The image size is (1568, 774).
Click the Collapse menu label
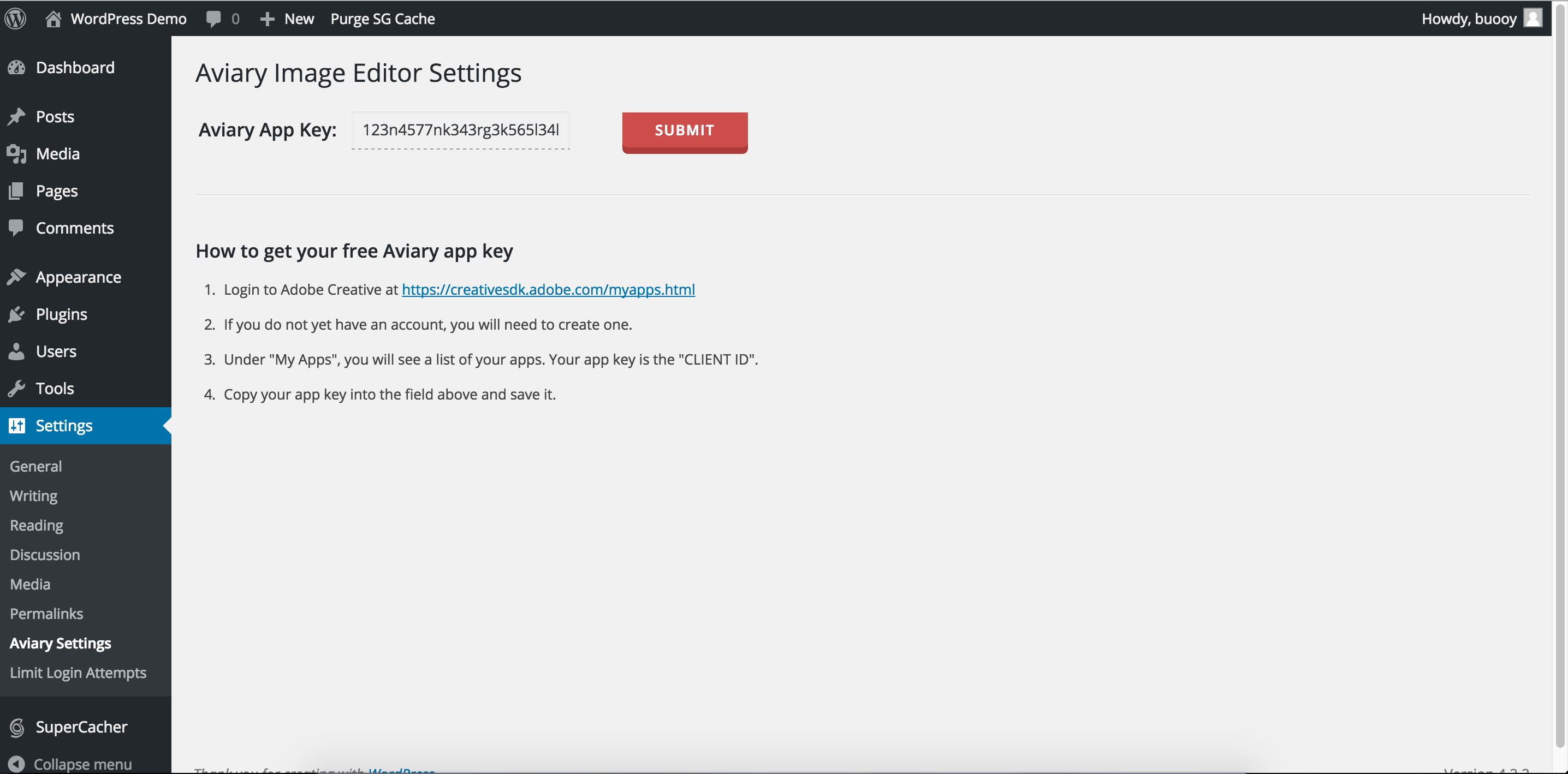coord(83,764)
